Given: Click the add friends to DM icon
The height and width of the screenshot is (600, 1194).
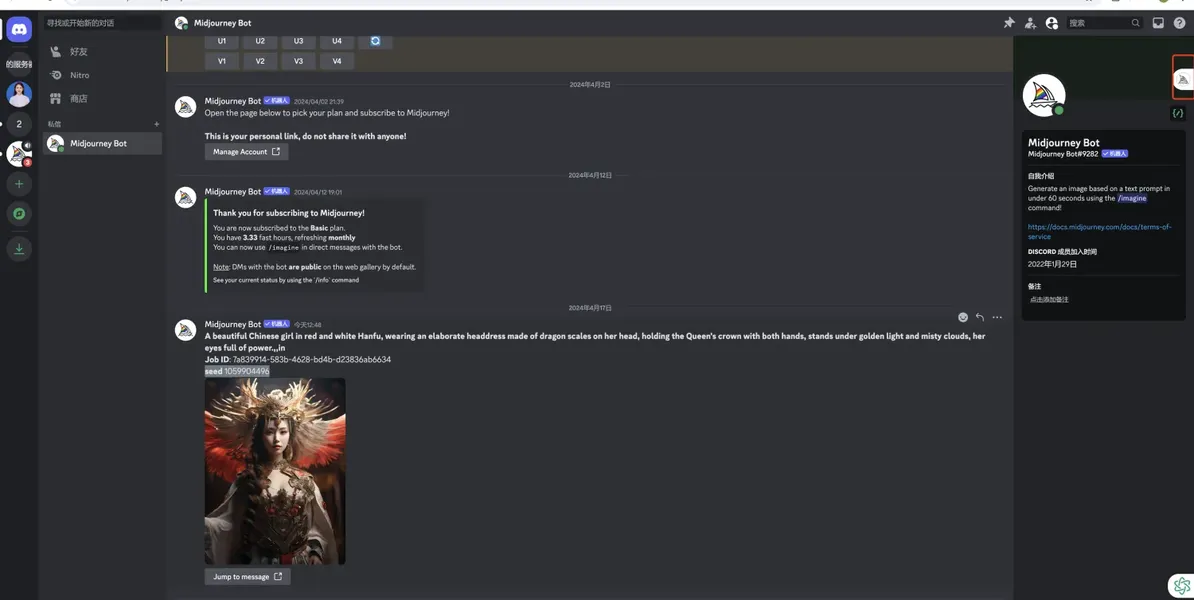Looking at the screenshot, I should click(1030, 23).
